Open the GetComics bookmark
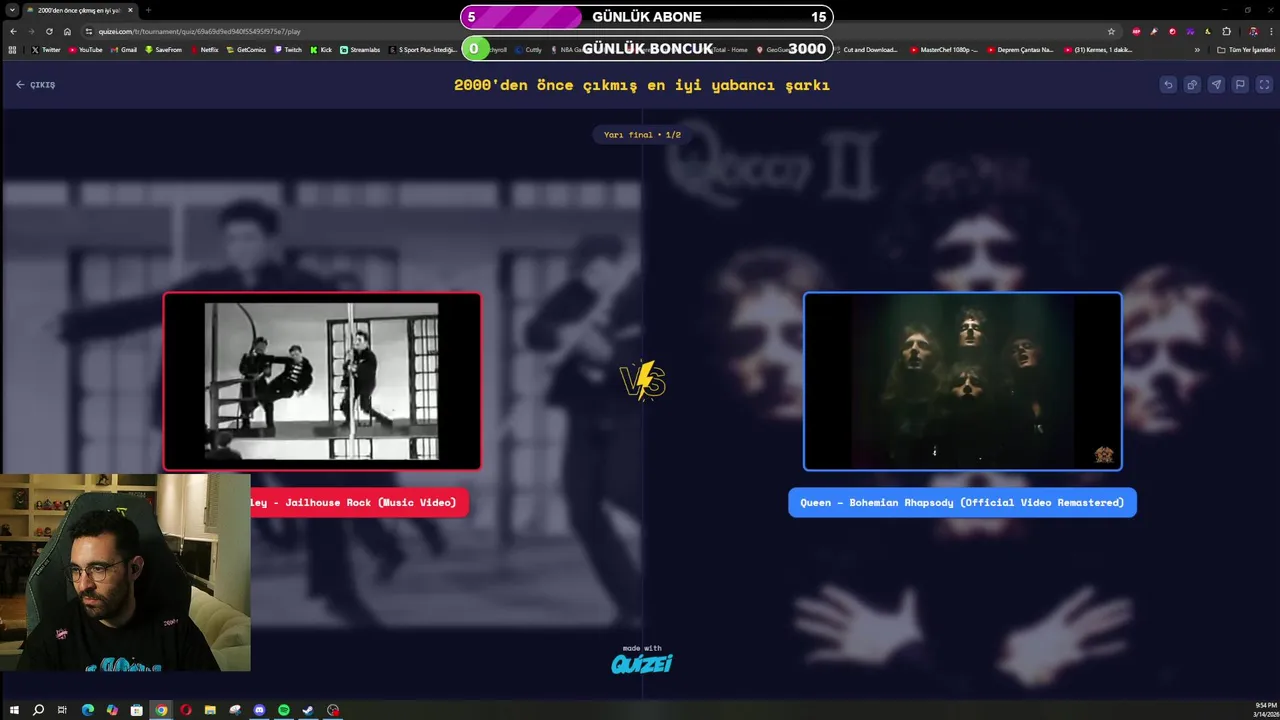The width and height of the screenshot is (1280, 720). [x=247, y=49]
